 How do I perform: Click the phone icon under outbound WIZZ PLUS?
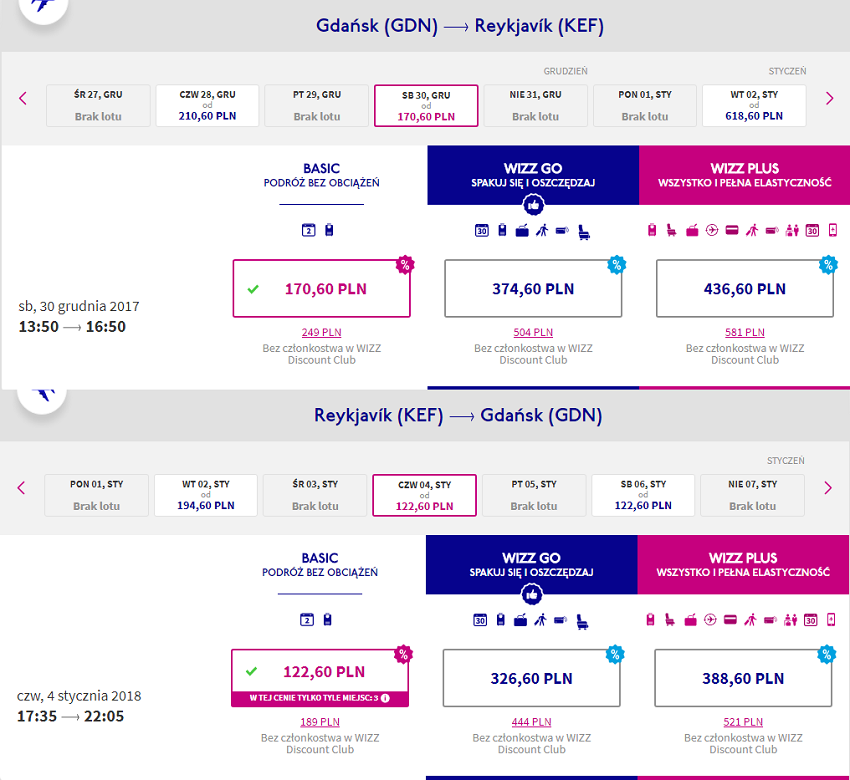coord(833,230)
